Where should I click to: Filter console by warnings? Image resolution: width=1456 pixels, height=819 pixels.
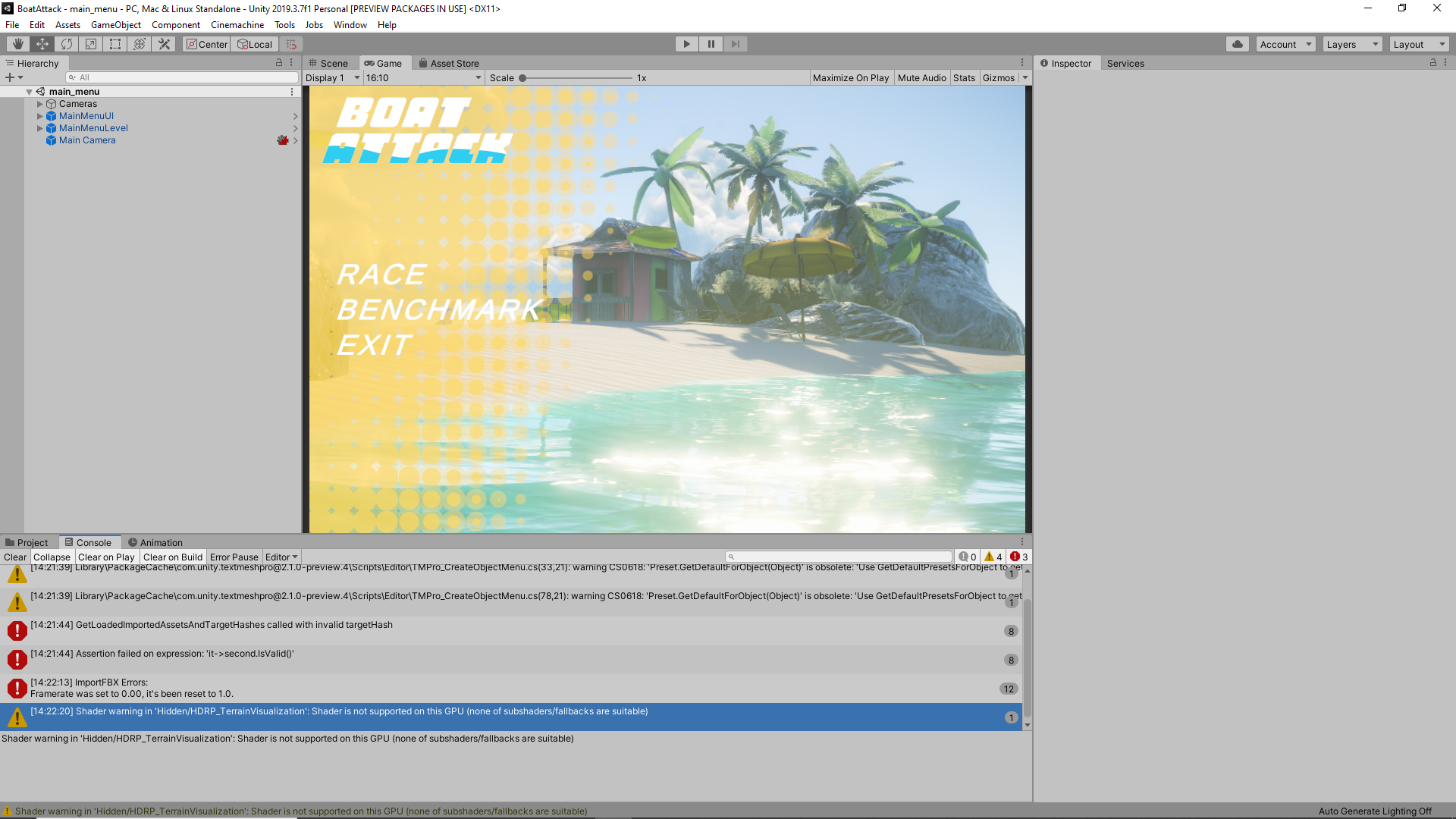pos(991,556)
